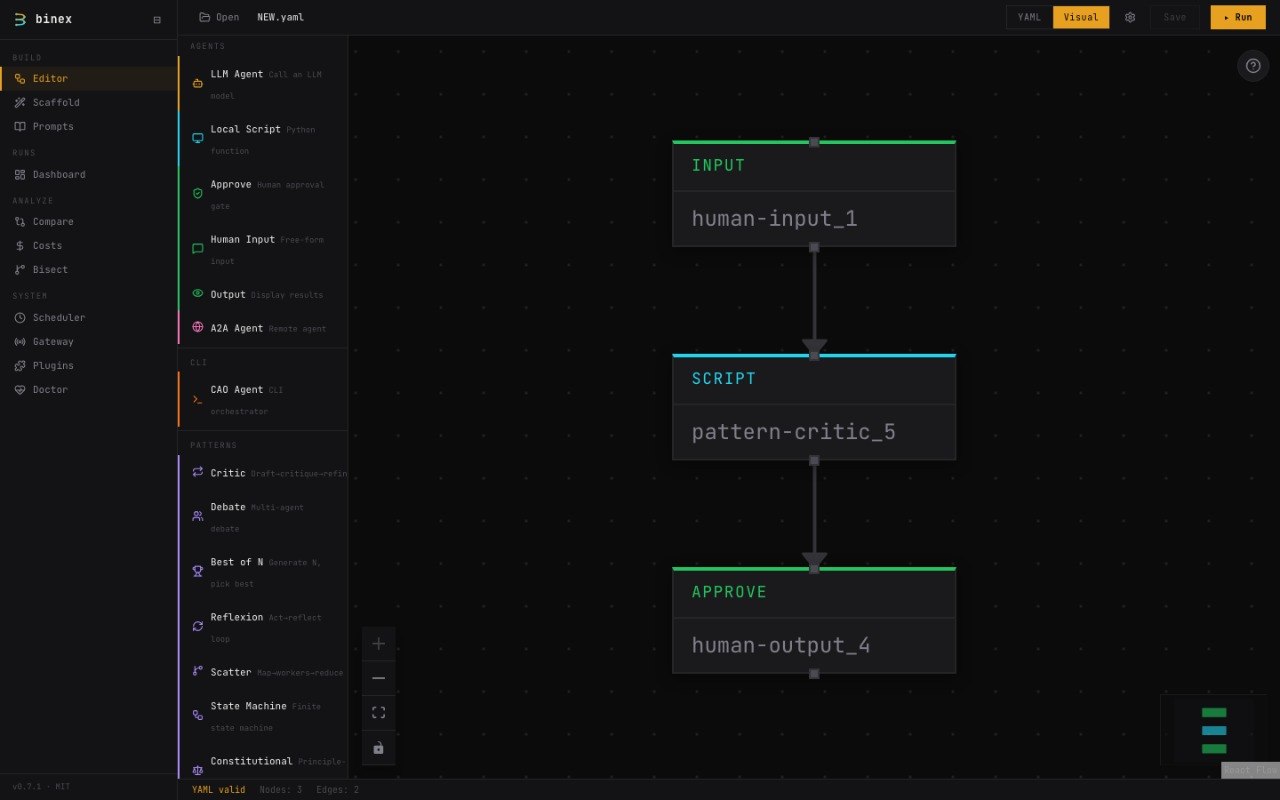Viewport: 1280px width, 800px height.
Task: Open the Doctor page
Action: (x=89, y=390)
